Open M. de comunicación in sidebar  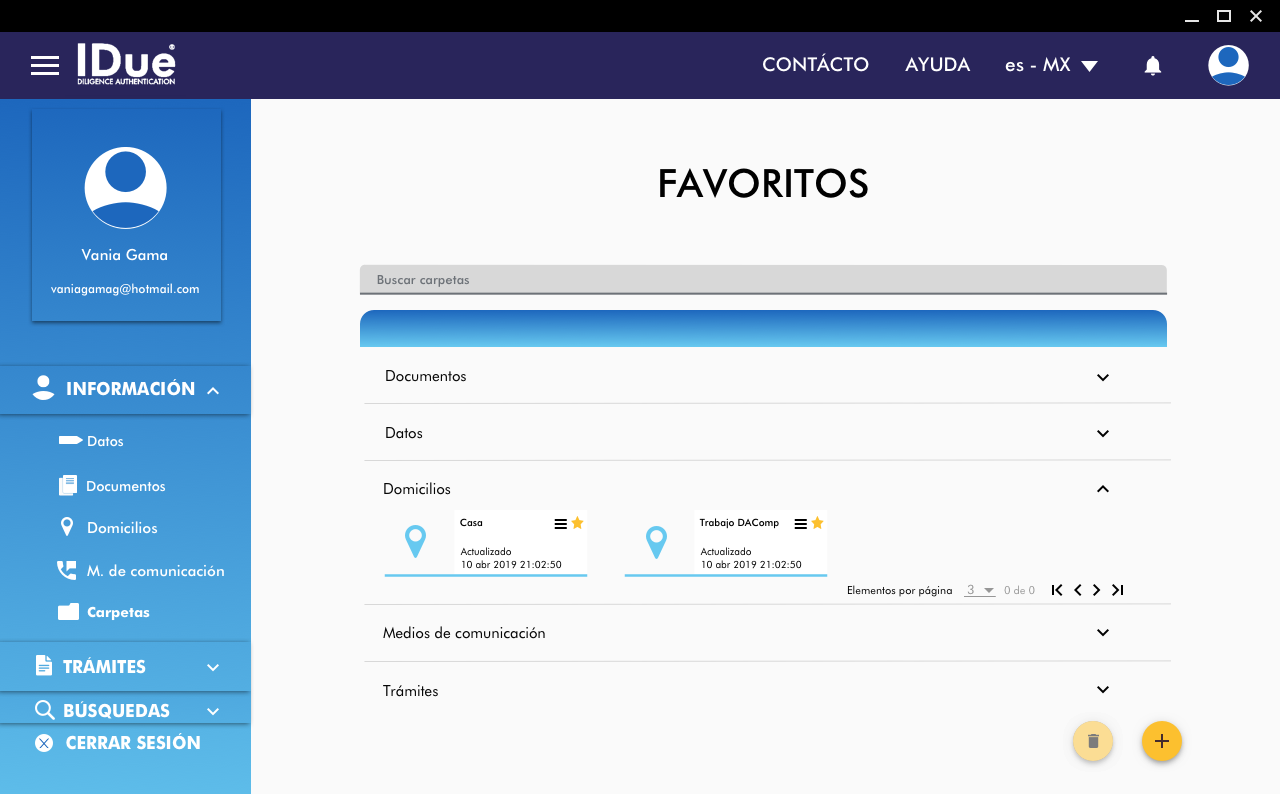(x=154, y=571)
